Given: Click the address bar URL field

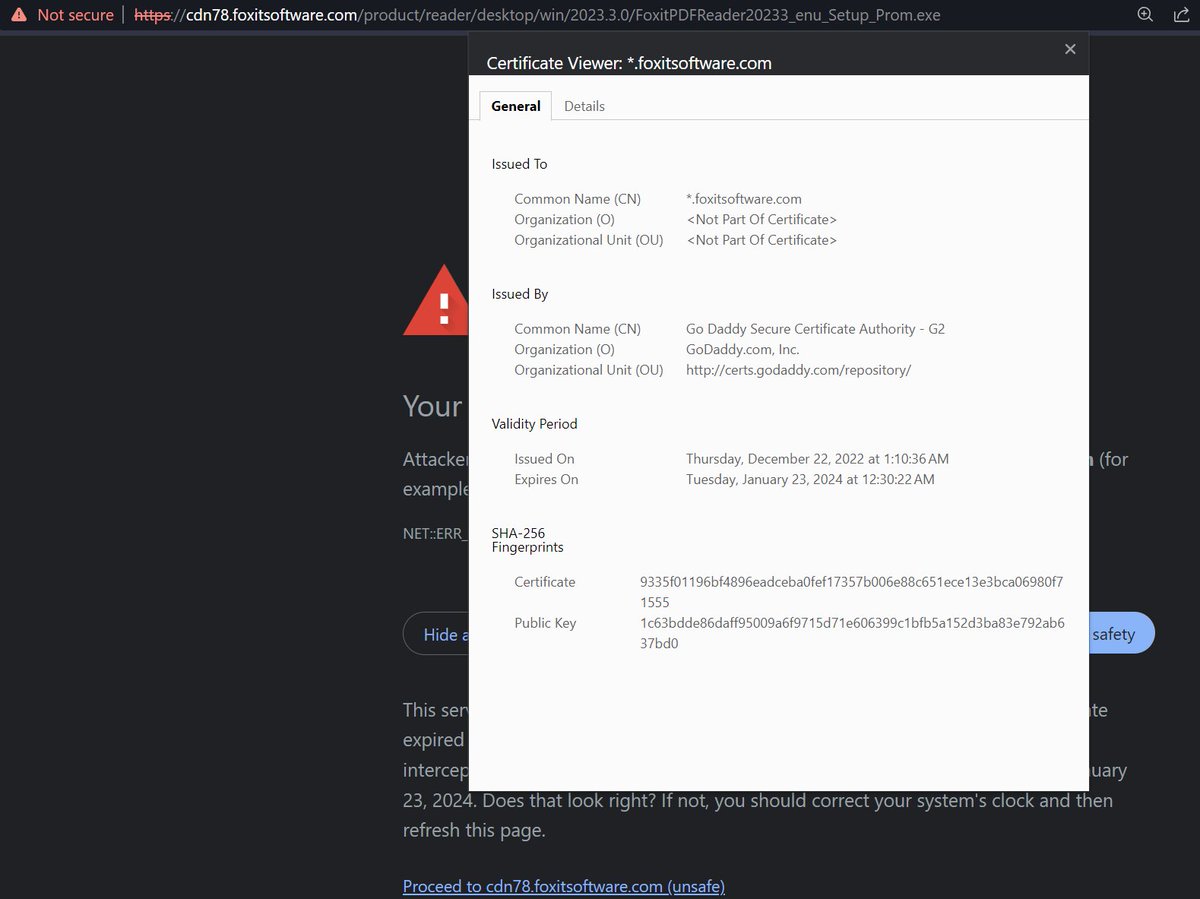Looking at the screenshot, I should point(537,15).
